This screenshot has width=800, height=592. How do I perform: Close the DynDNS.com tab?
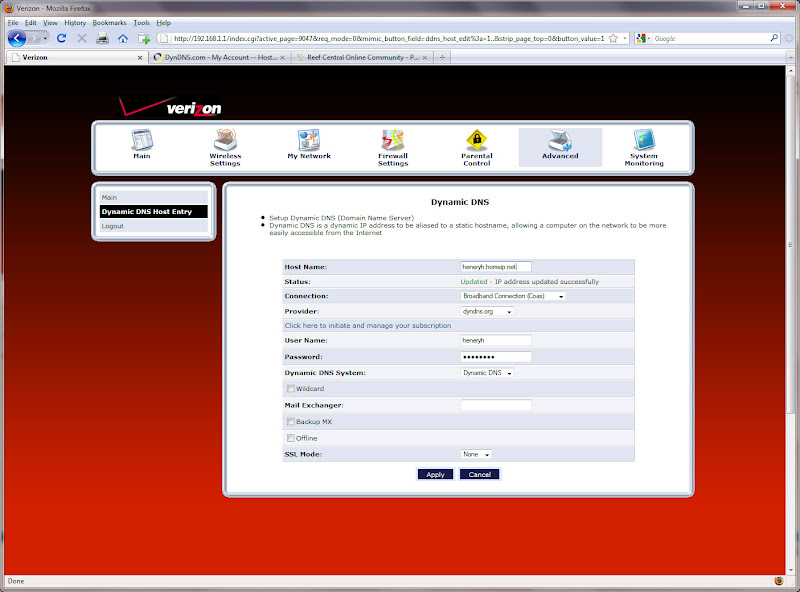pos(282,58)
